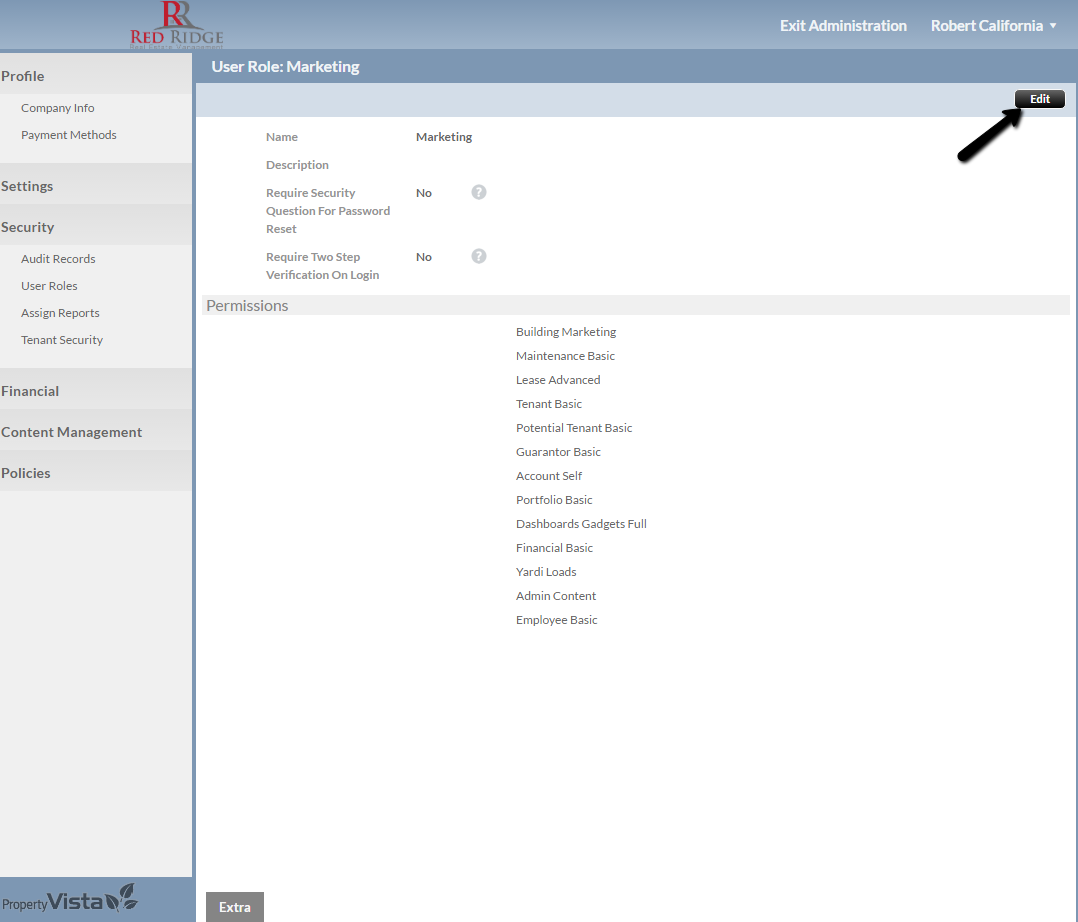Go to Audit Records
Screen dimensions: 1078x922
[58, 259]
